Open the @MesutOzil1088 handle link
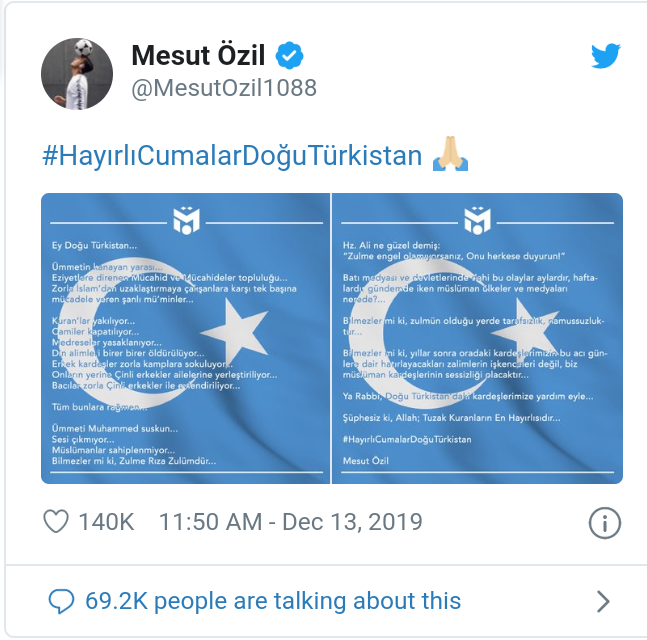 pos(224,88)
